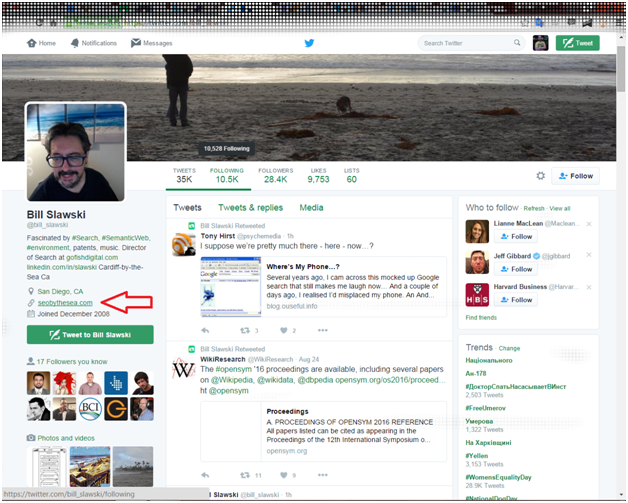Open the #Search hashtag in the bio
628x503 pixels.
(x=85, y=238)
